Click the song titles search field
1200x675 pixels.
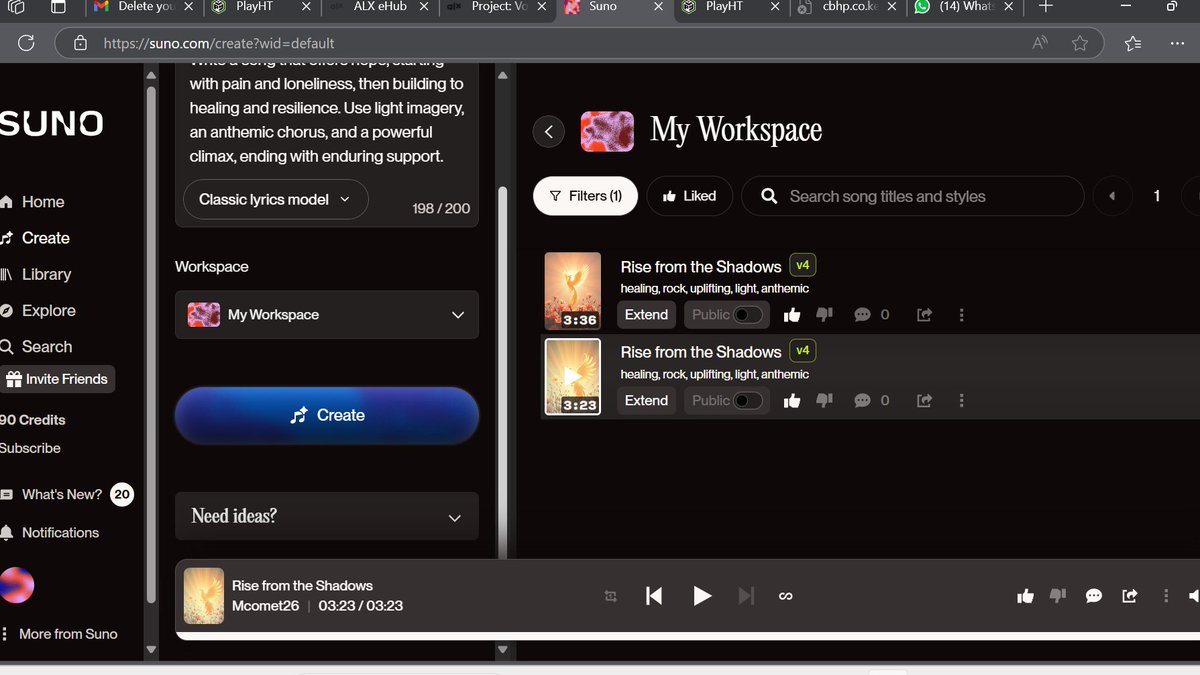click(x=912, y=196)
